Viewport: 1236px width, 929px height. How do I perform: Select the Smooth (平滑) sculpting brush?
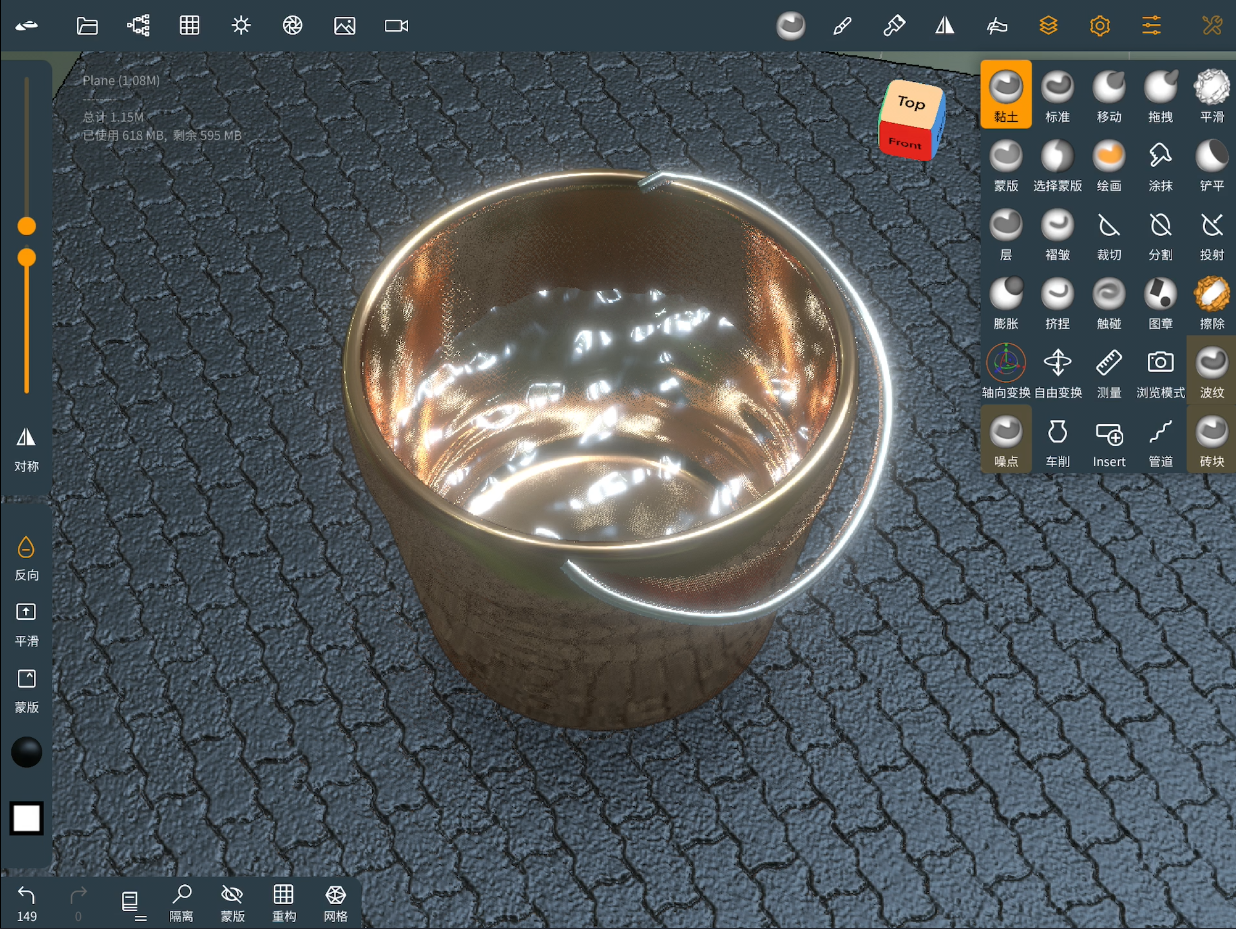tap(1211, 93)
